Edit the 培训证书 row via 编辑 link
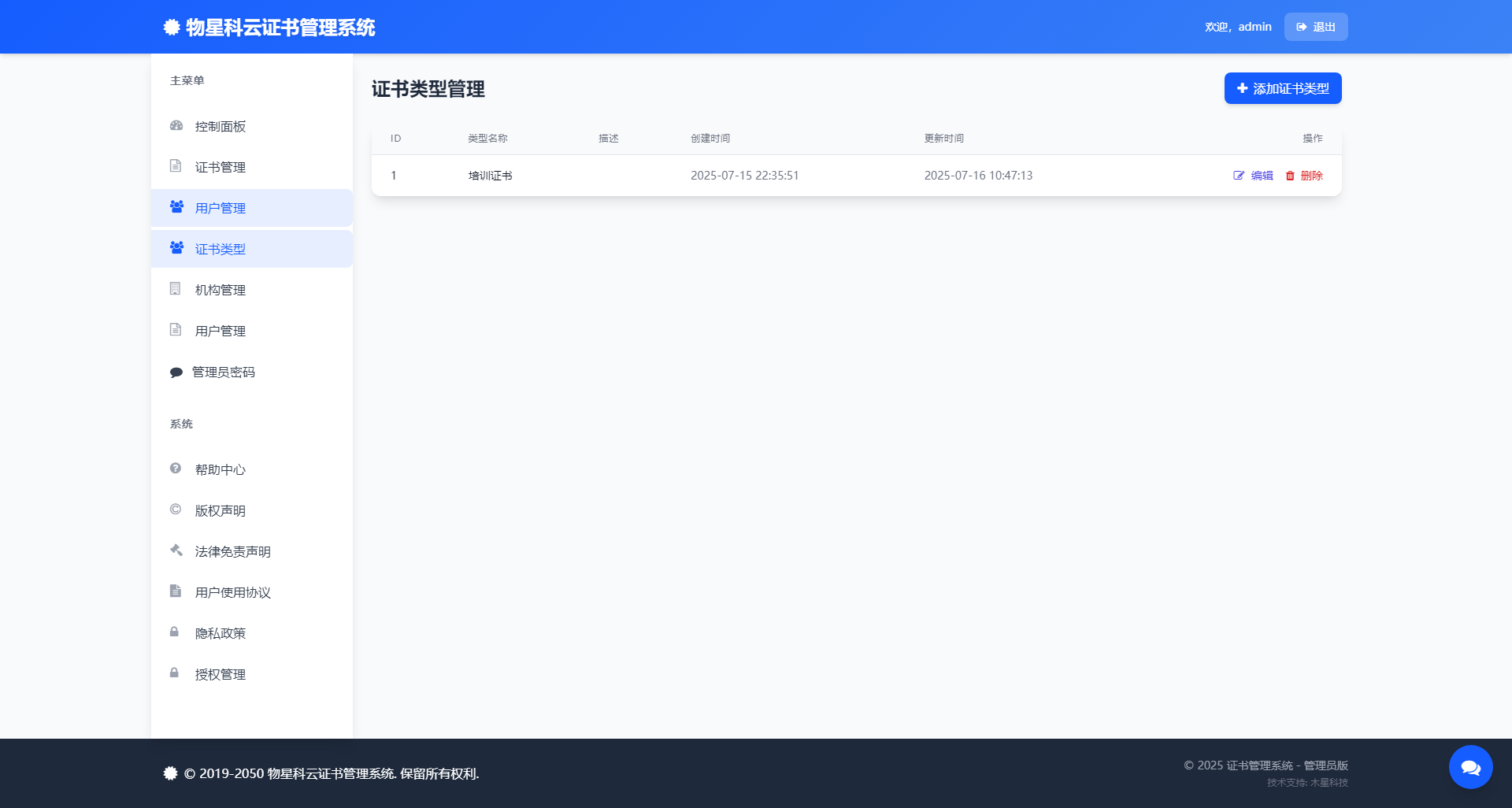The height and width of the screenshot is (808, 1512). point(1253,176)
